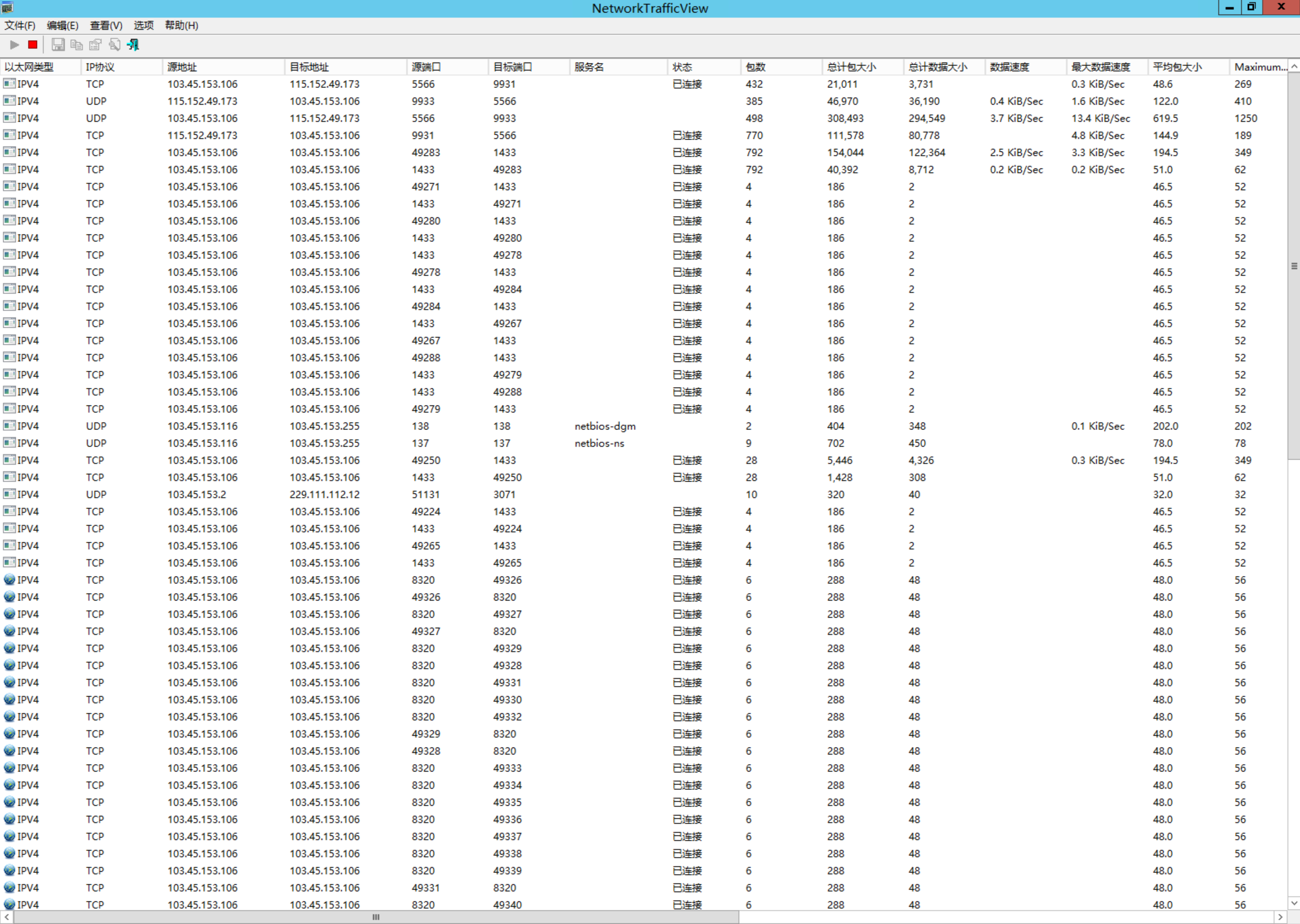Click the horizontal scrollbar right arrow
This screenshot has height=924, width=1300.
[x=1280, y=916]
